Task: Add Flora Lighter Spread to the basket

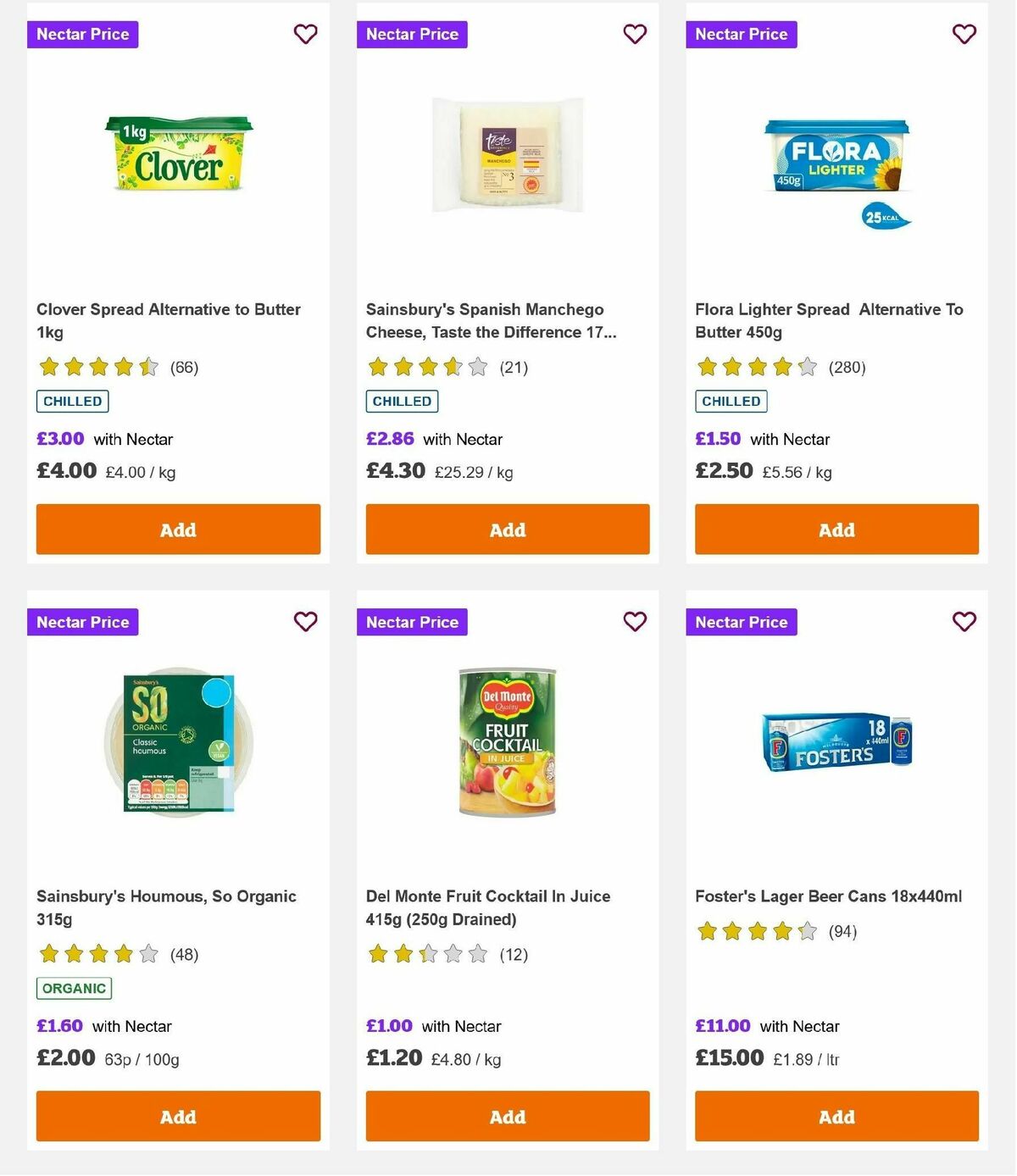Action: [836, 529]
